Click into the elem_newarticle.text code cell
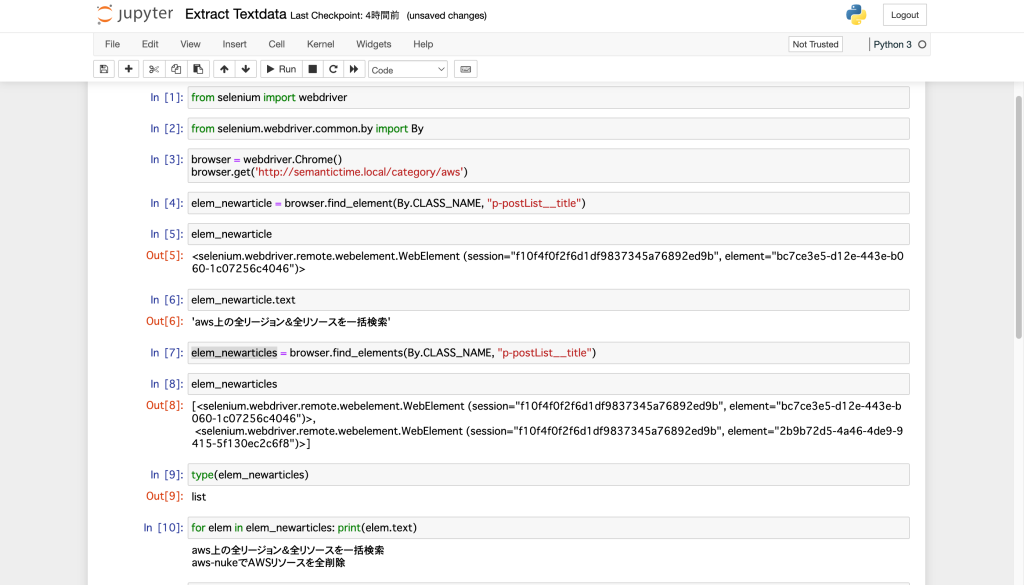The height and width of the screenshot is (585, 1024). 548,300
